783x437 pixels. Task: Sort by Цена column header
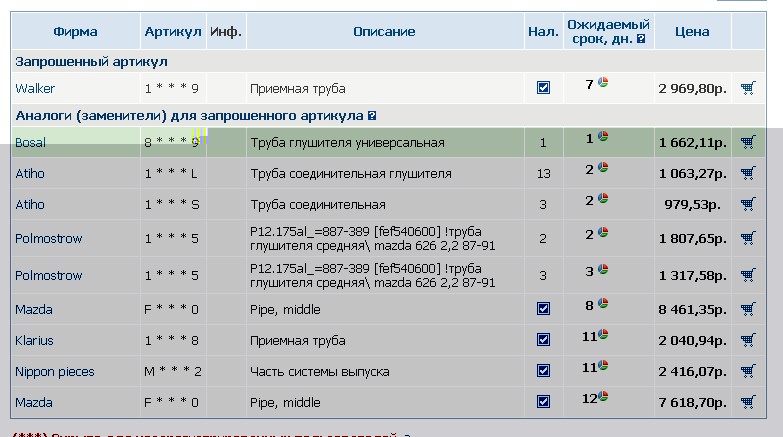692,31
